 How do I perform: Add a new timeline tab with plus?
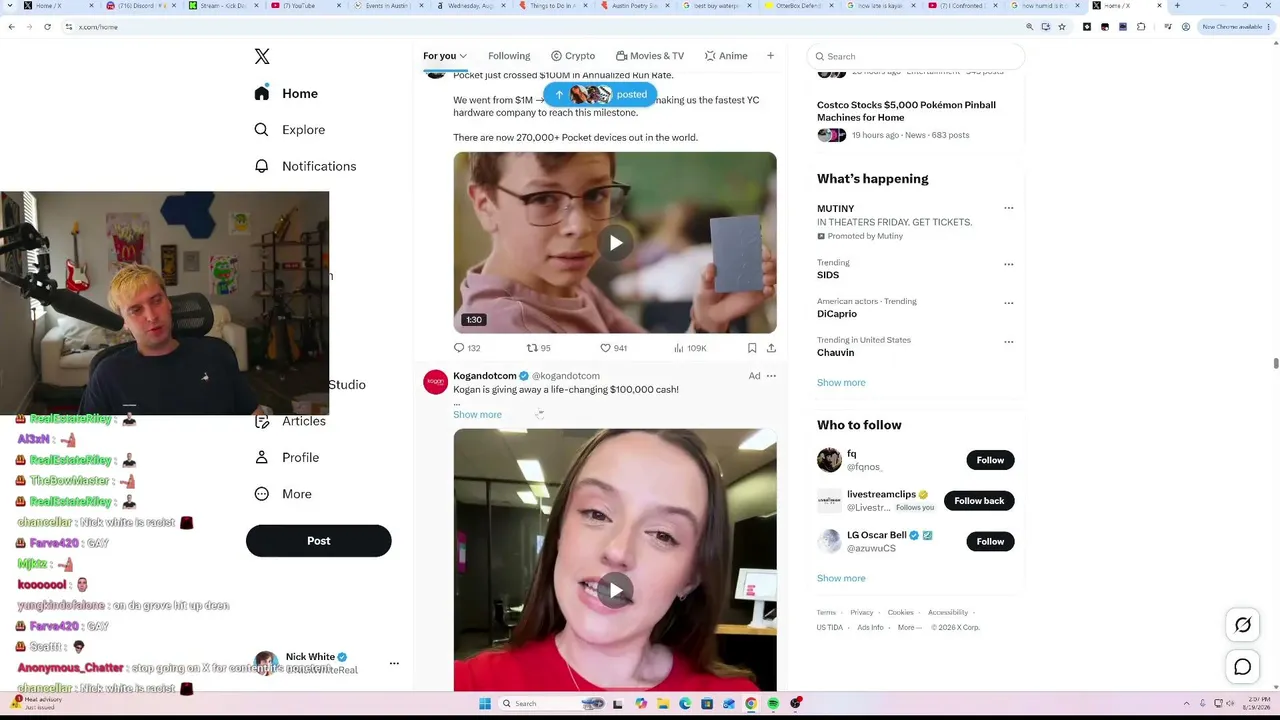(x=770, y=56)
